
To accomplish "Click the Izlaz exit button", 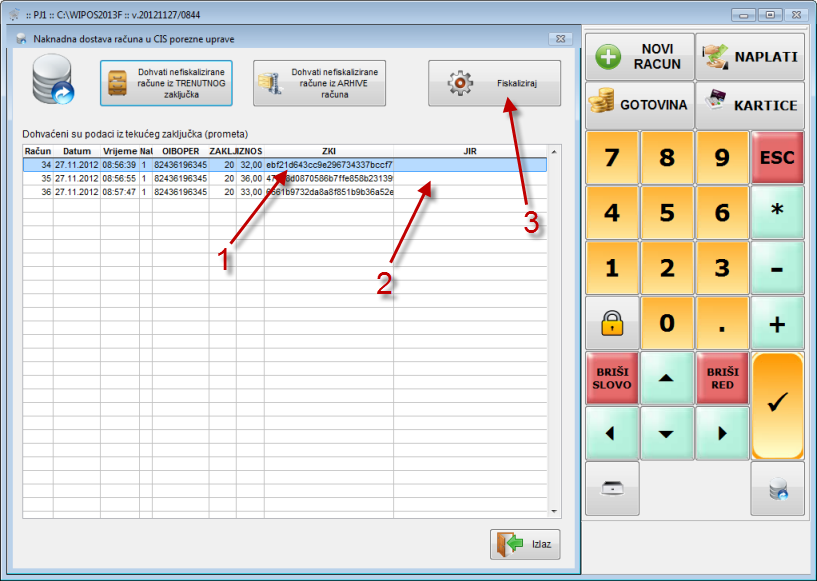I will [525, 544].
